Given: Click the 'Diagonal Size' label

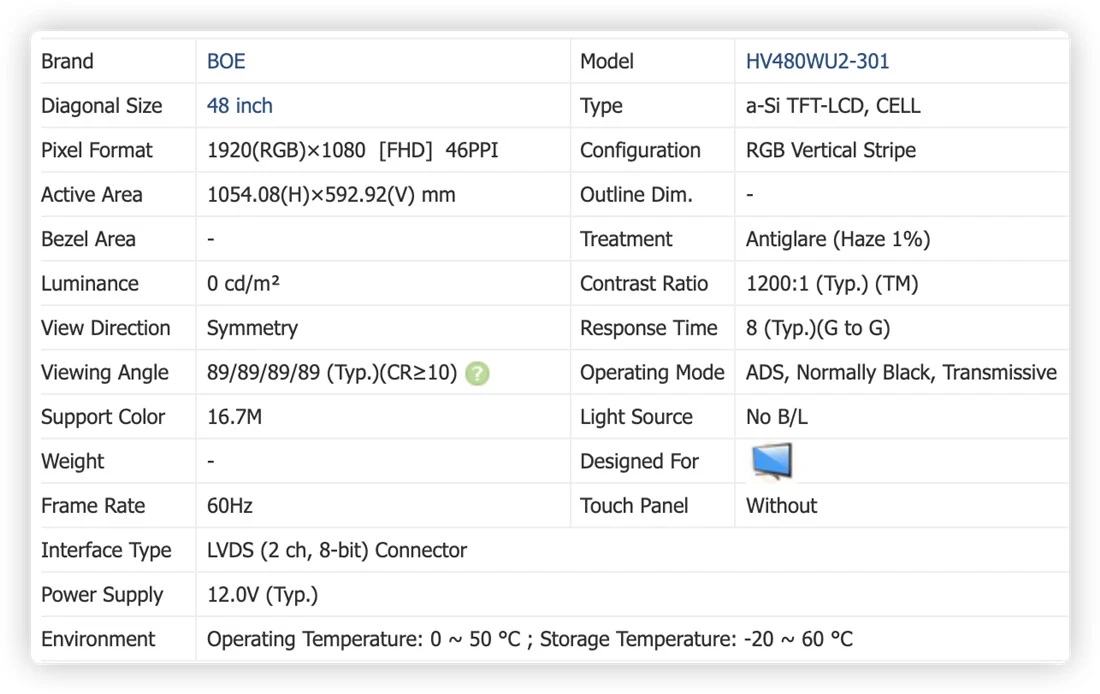Looking at the screenshot, I should (x=102, y=106).
